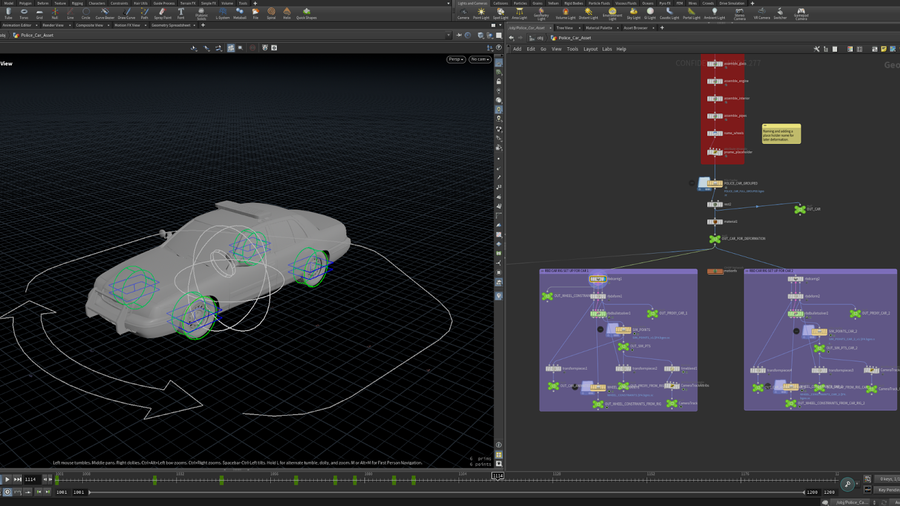Open the No cam camera dropdown
The height and width of the screenshot is (506, 900).
coord(480,59)
